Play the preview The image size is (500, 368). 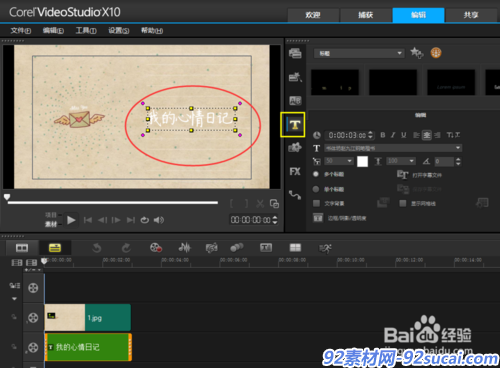pyautogui.click(x=71, y=220)
